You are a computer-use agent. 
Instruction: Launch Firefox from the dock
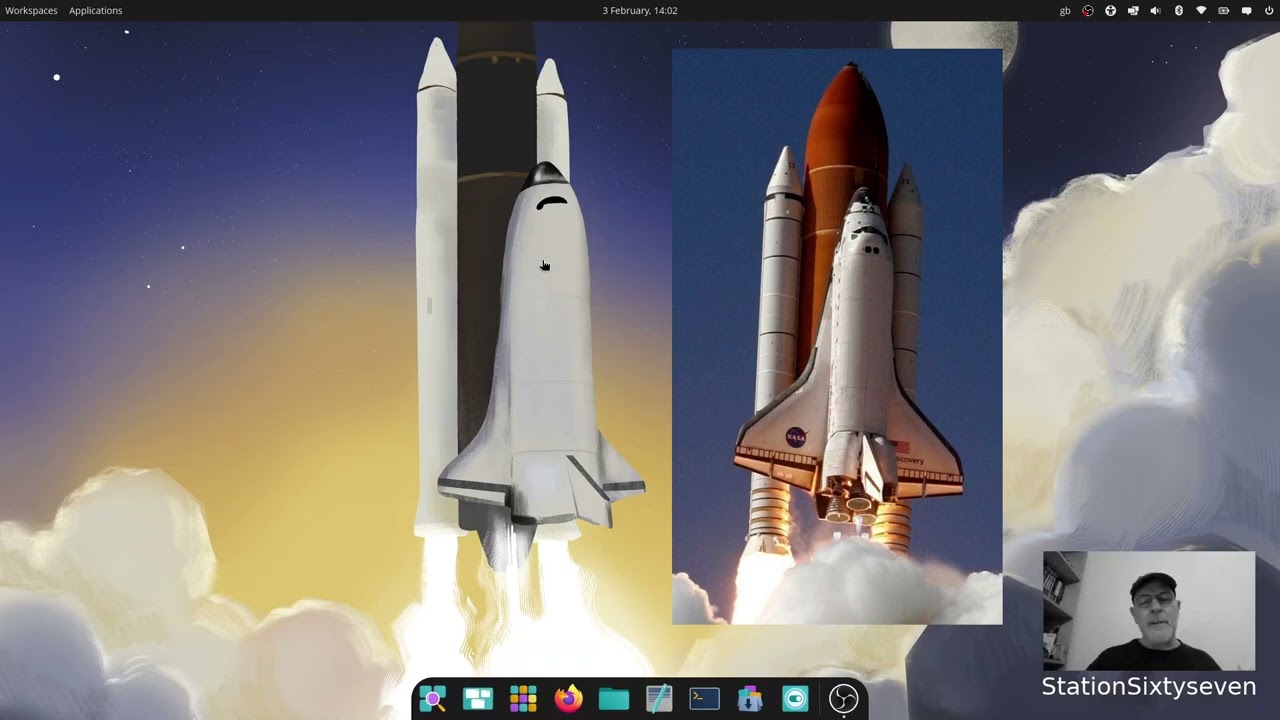pyautogui.click(x=568, y=698)
